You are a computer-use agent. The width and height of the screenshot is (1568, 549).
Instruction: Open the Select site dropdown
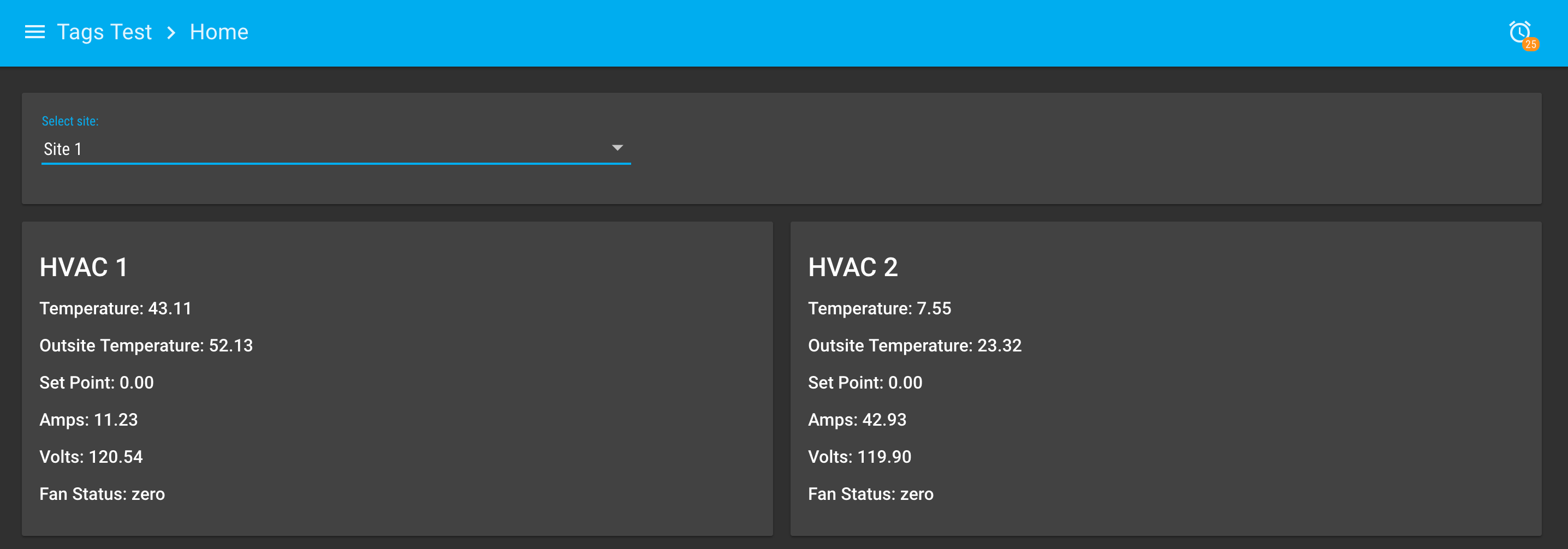click(x=335, y=149)
